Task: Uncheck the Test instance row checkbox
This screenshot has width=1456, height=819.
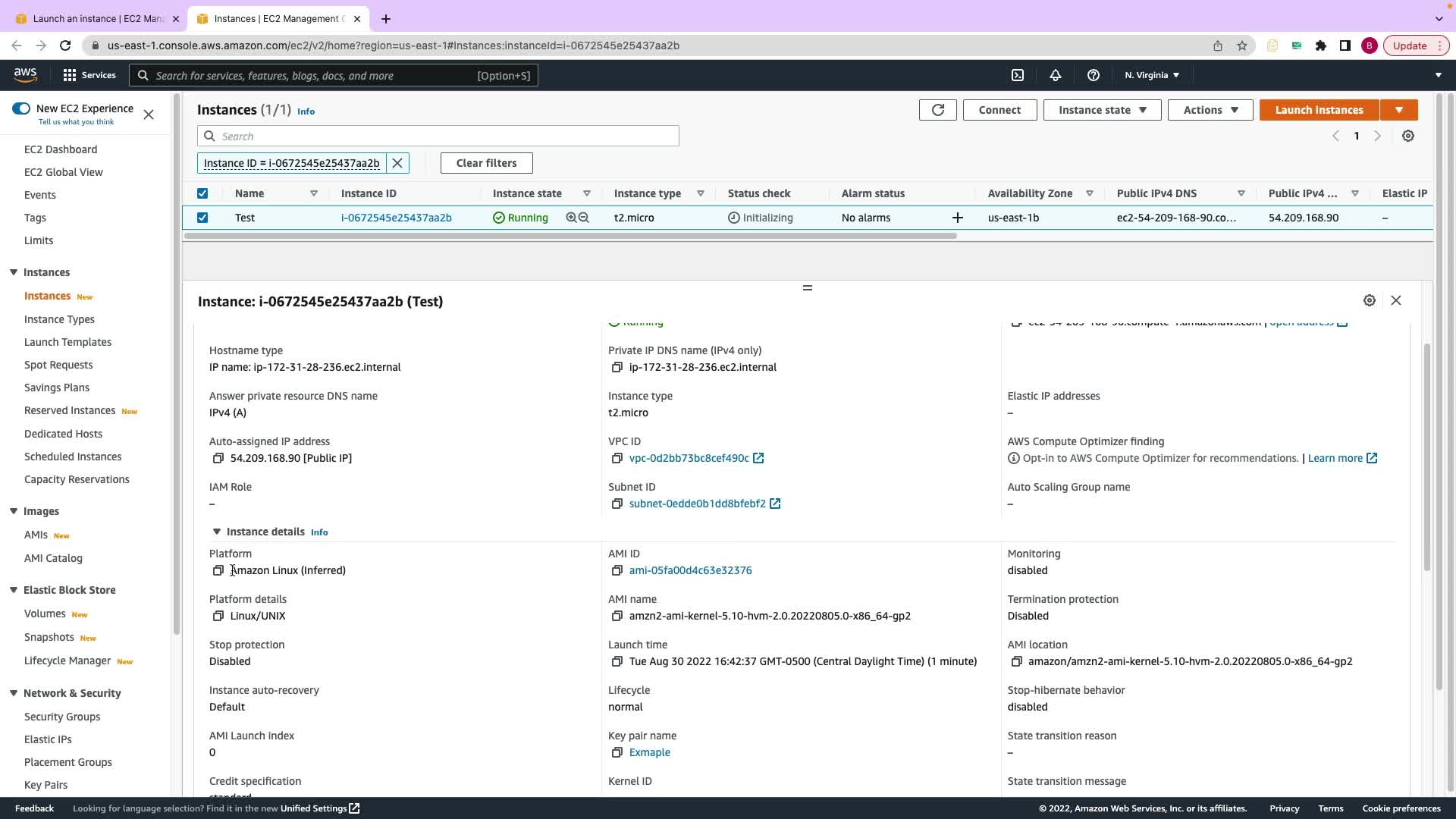Action: [202, 218]
